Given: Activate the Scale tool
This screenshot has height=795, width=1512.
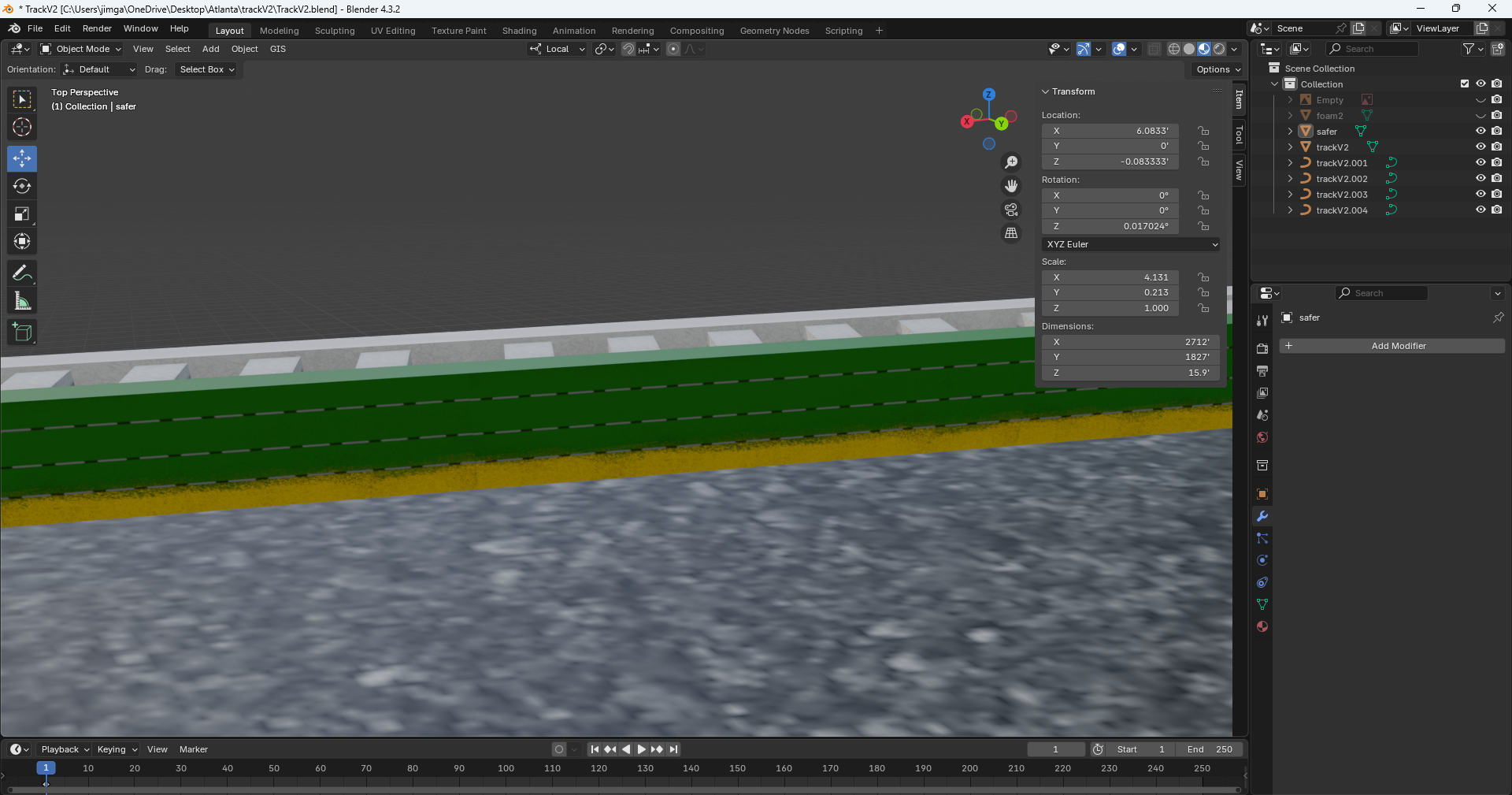Looking at the screenshot, I should 22,214.
